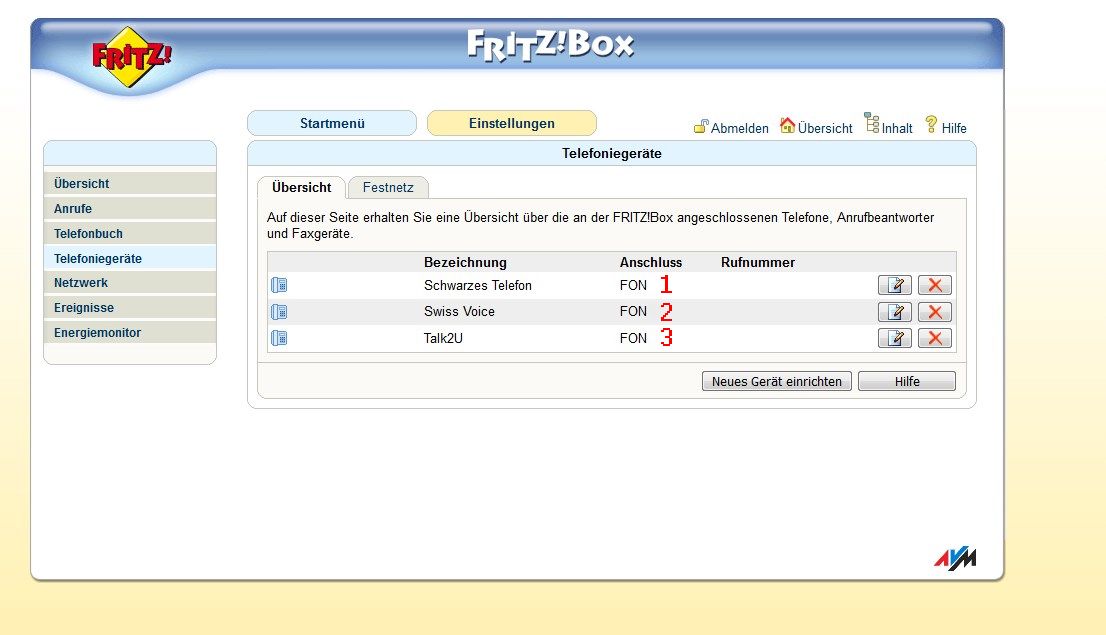Edit the Swiss Voice device entry
1106x635 pixels.
894,312
